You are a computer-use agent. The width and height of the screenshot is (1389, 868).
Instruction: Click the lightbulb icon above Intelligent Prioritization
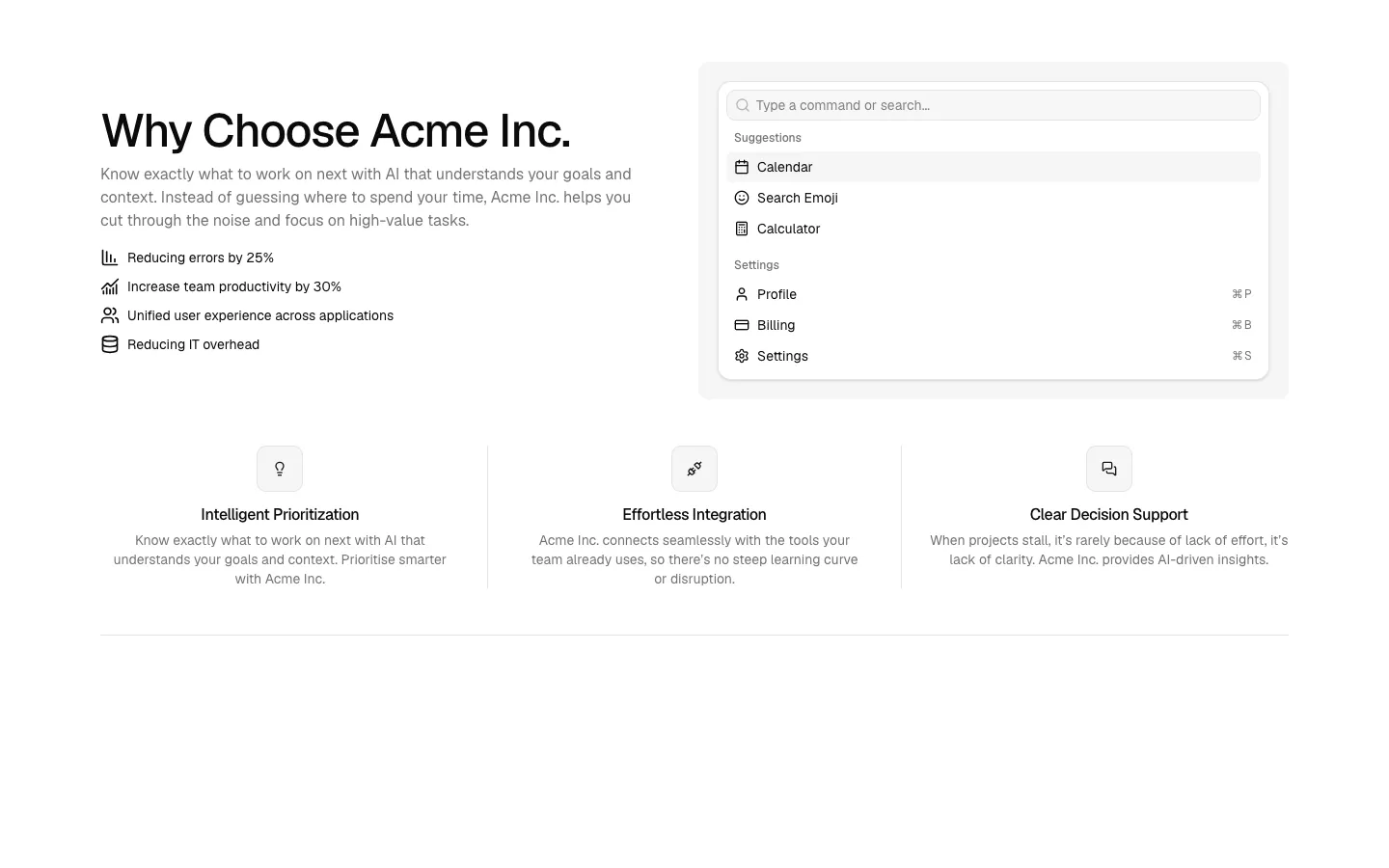[x=280, y=469]
